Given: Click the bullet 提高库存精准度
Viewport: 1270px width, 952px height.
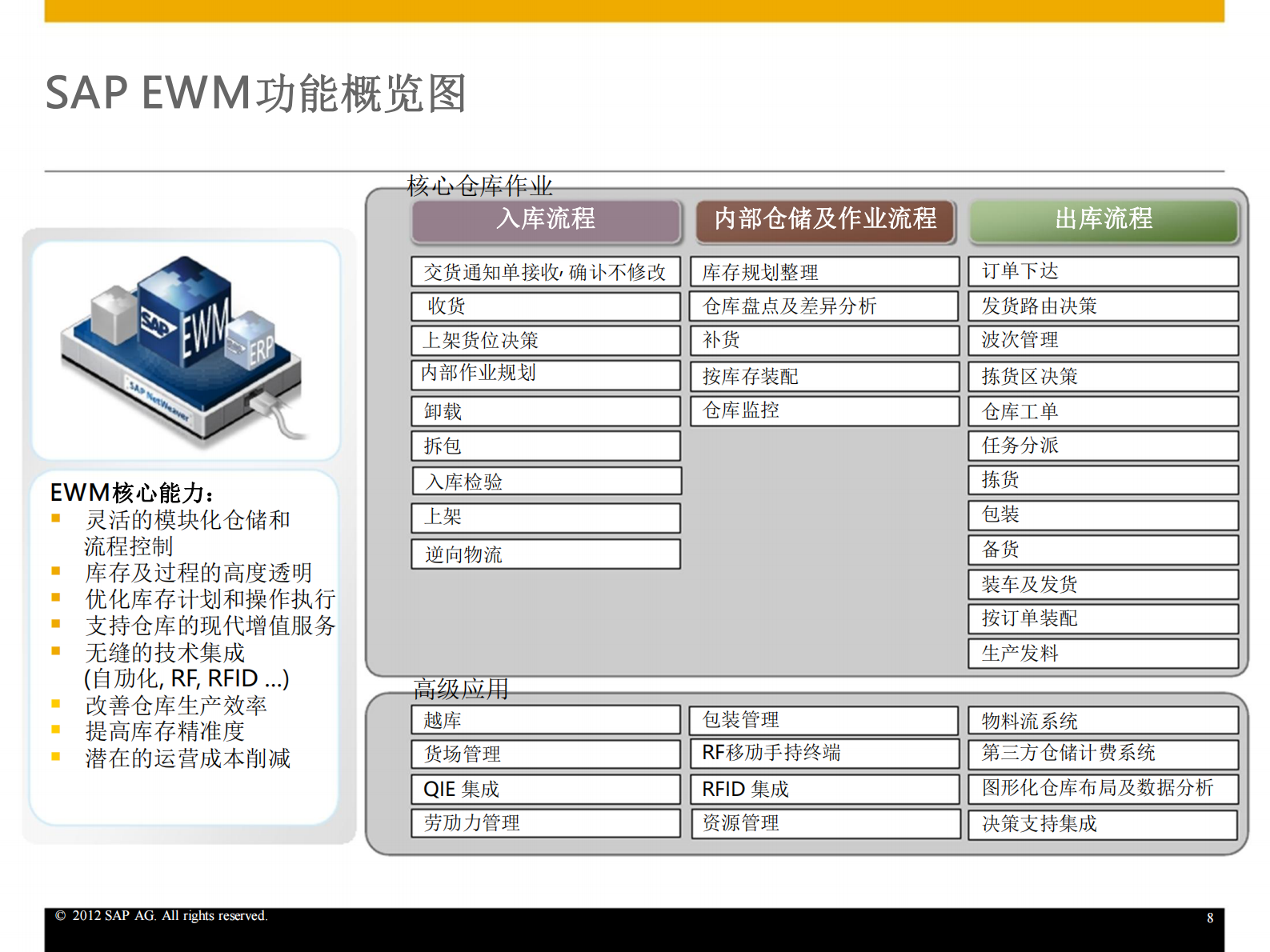Looking at the screenshot, I should click(x=165, y=731).
